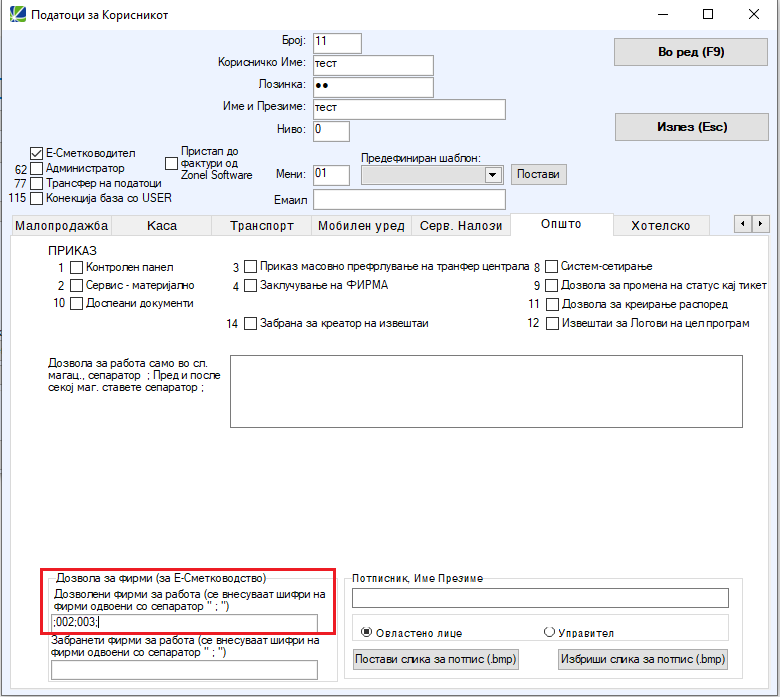This screenshot has width=780, height=697.
Task: Click Избриши слика за потпис (.bmp)
Action: point(643,659)
